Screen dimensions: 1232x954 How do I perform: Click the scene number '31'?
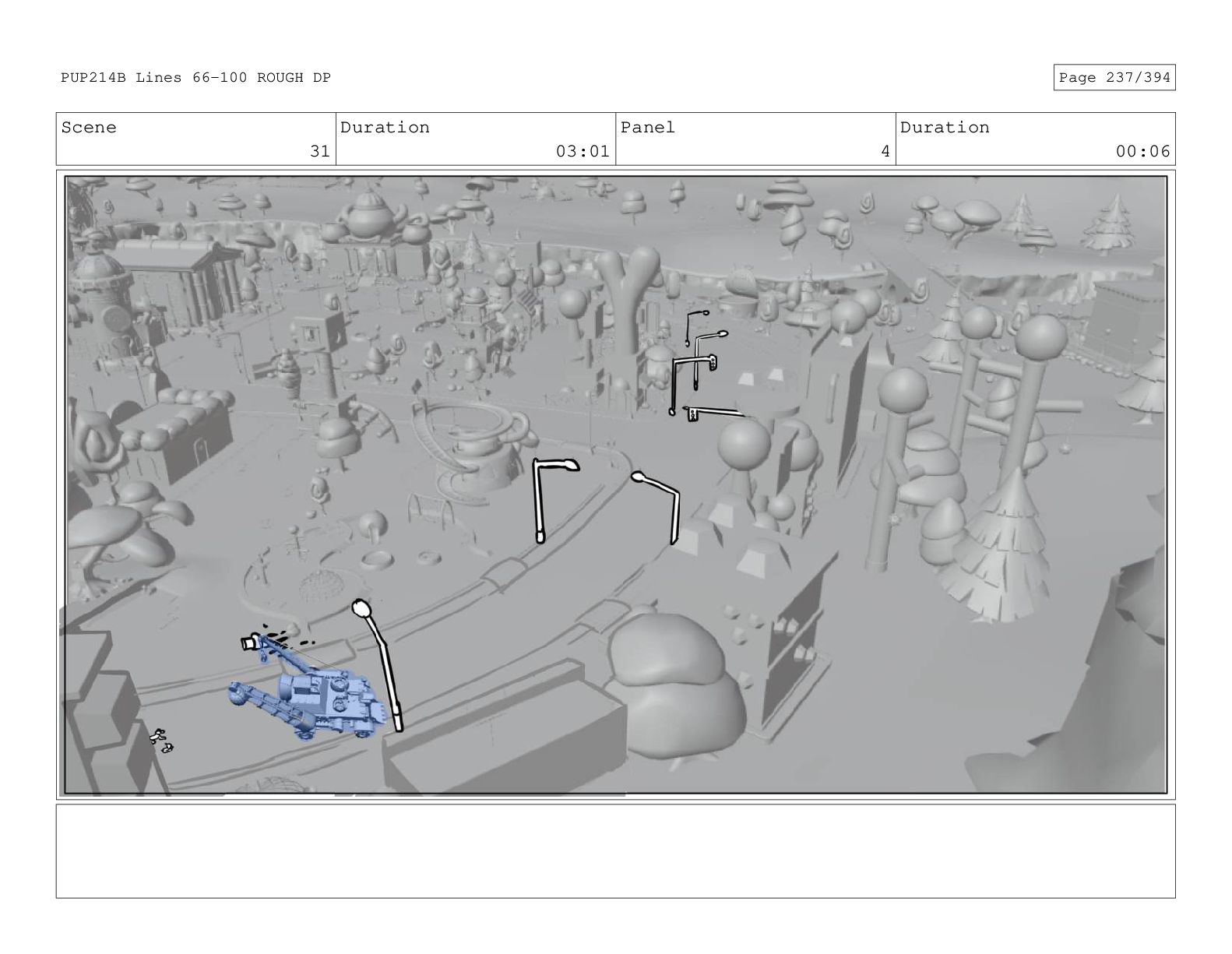(x=320, y=151)
